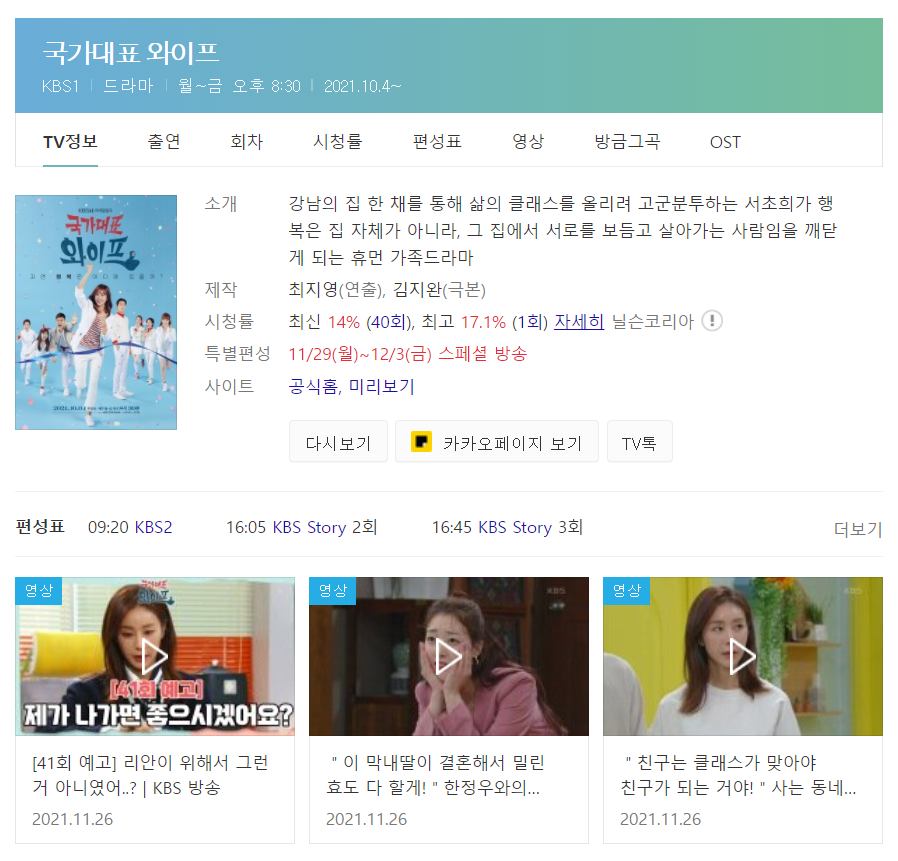898x861 pixels.
Task: Open the OST tab
Action: click(x=726, y=142)
